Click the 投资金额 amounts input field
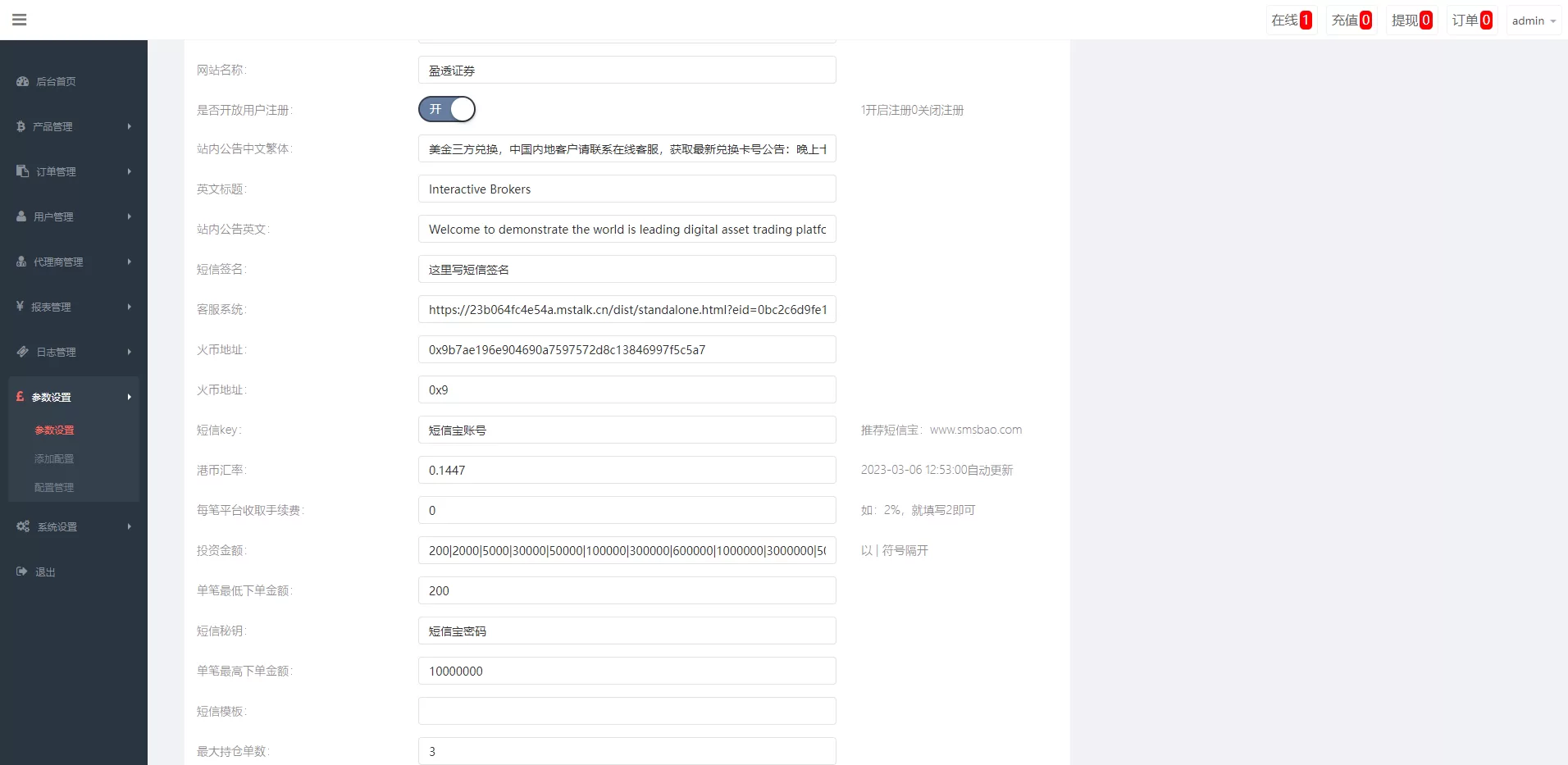 click(627, 550)
